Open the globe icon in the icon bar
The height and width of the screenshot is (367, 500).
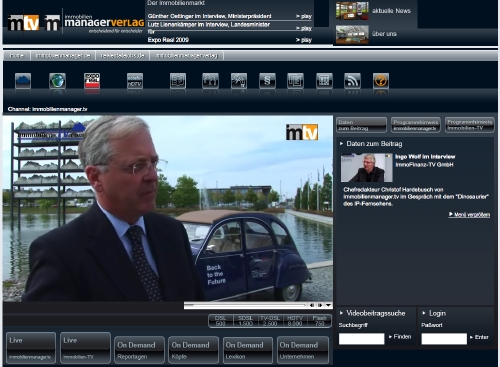click(x=57, y=80)
